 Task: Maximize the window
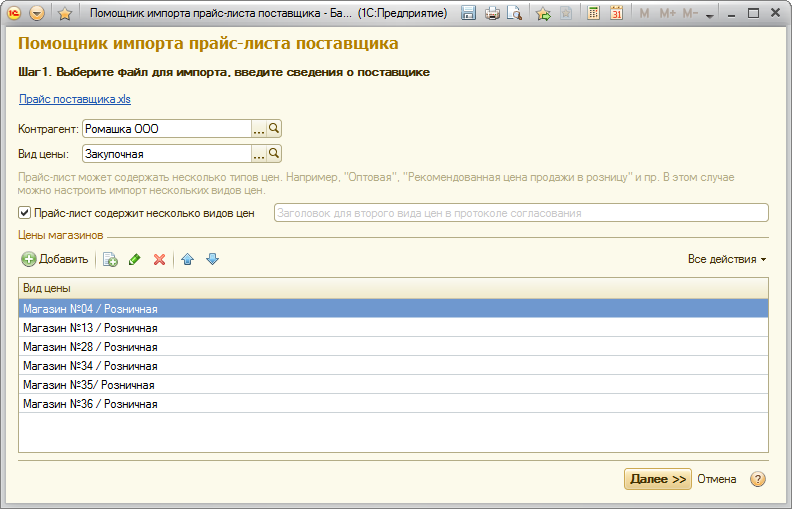[x=753, y=13]
